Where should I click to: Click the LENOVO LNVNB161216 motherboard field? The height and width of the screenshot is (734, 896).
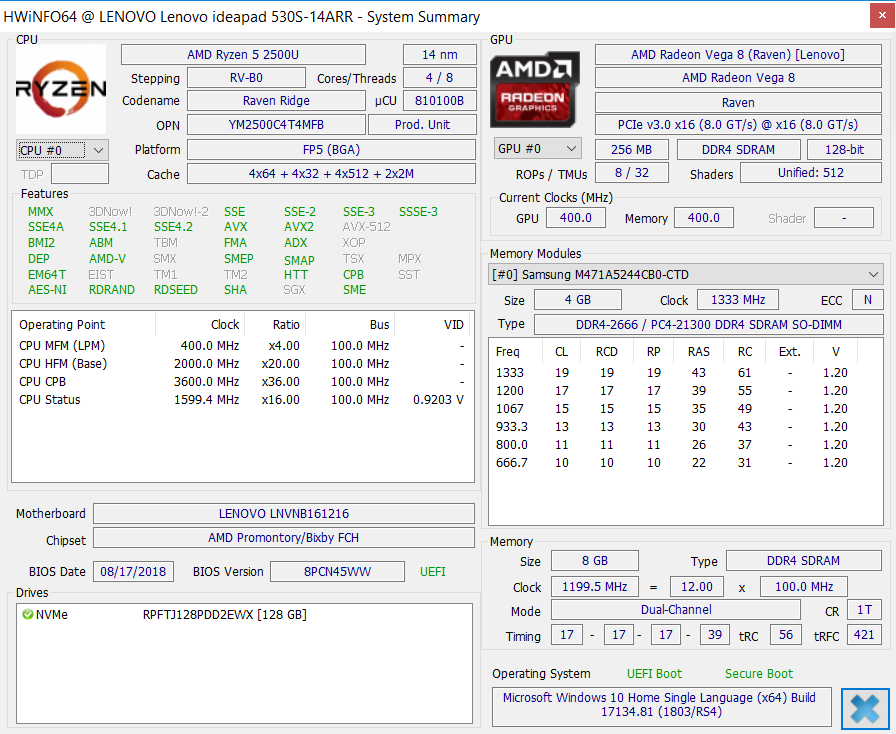click(283, 513)
